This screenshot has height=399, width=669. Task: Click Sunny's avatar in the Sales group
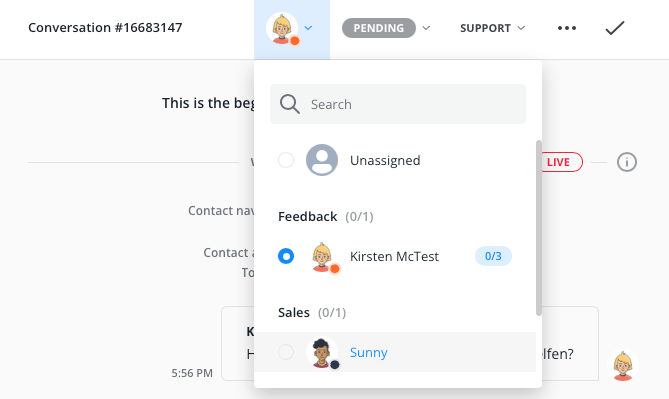[x=323, y=352]
